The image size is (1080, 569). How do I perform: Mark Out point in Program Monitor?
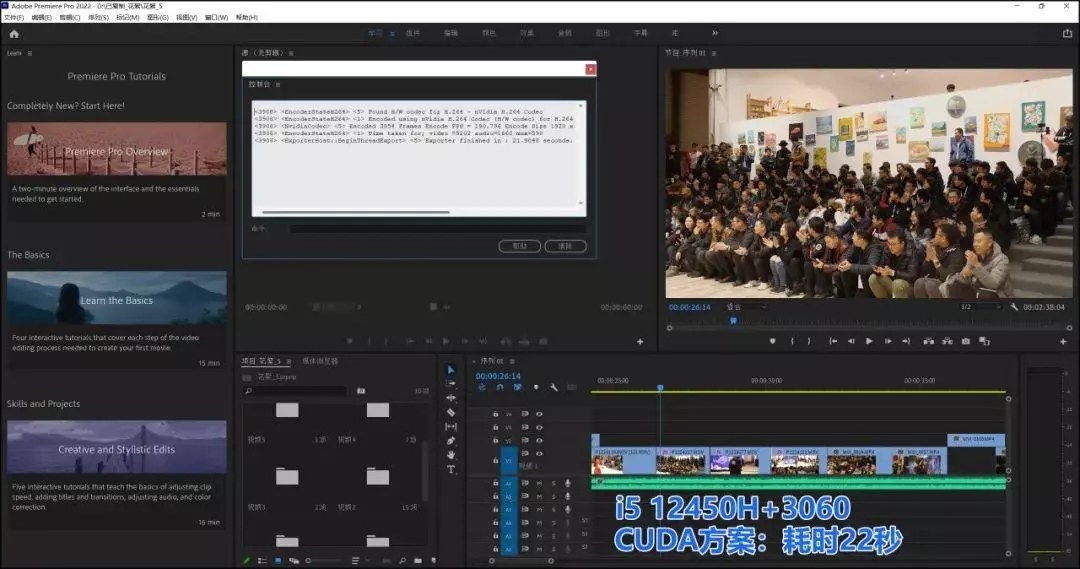[809, 341]
